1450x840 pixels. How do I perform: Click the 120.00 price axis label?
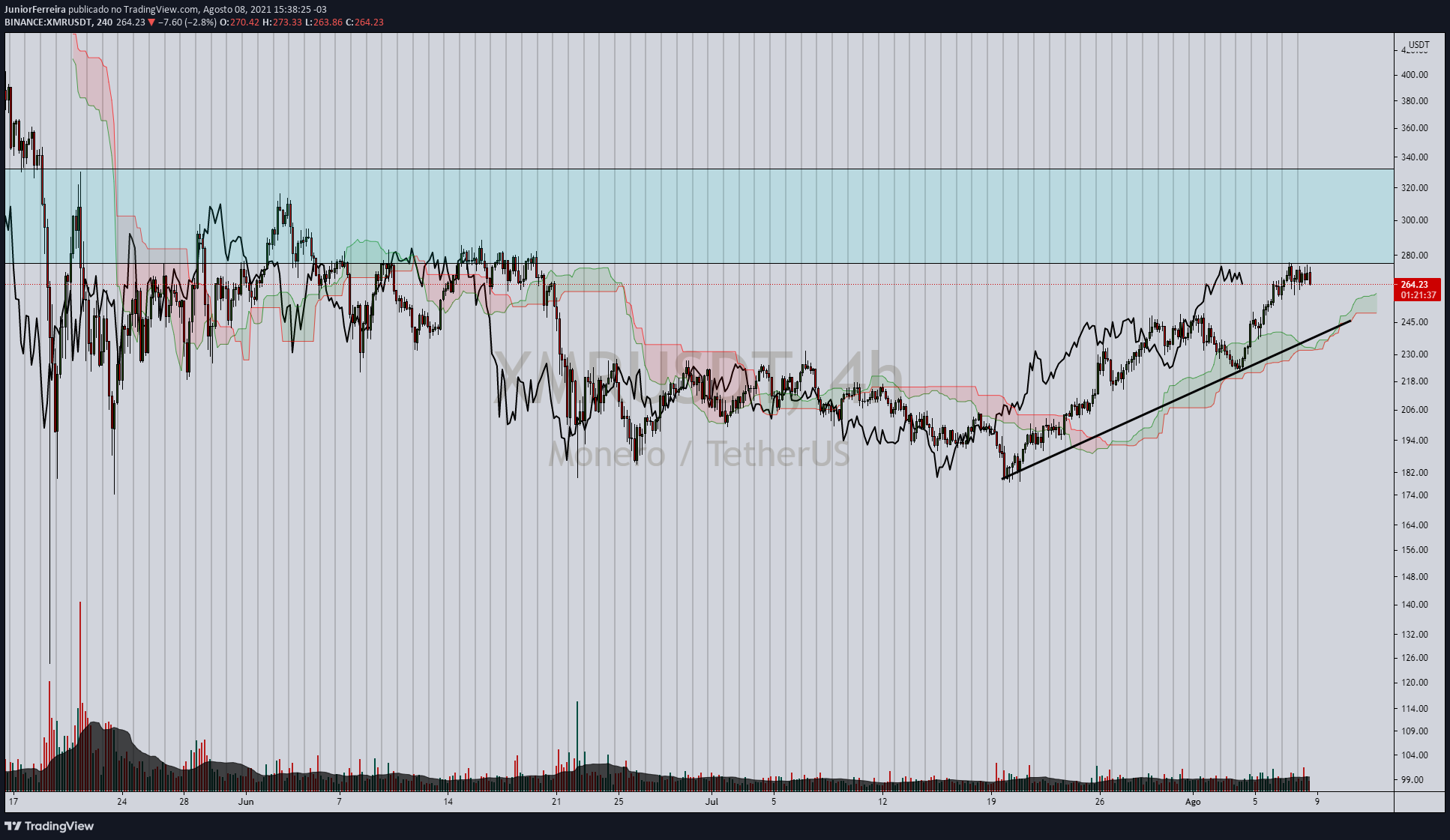[x=1415, y=683]
